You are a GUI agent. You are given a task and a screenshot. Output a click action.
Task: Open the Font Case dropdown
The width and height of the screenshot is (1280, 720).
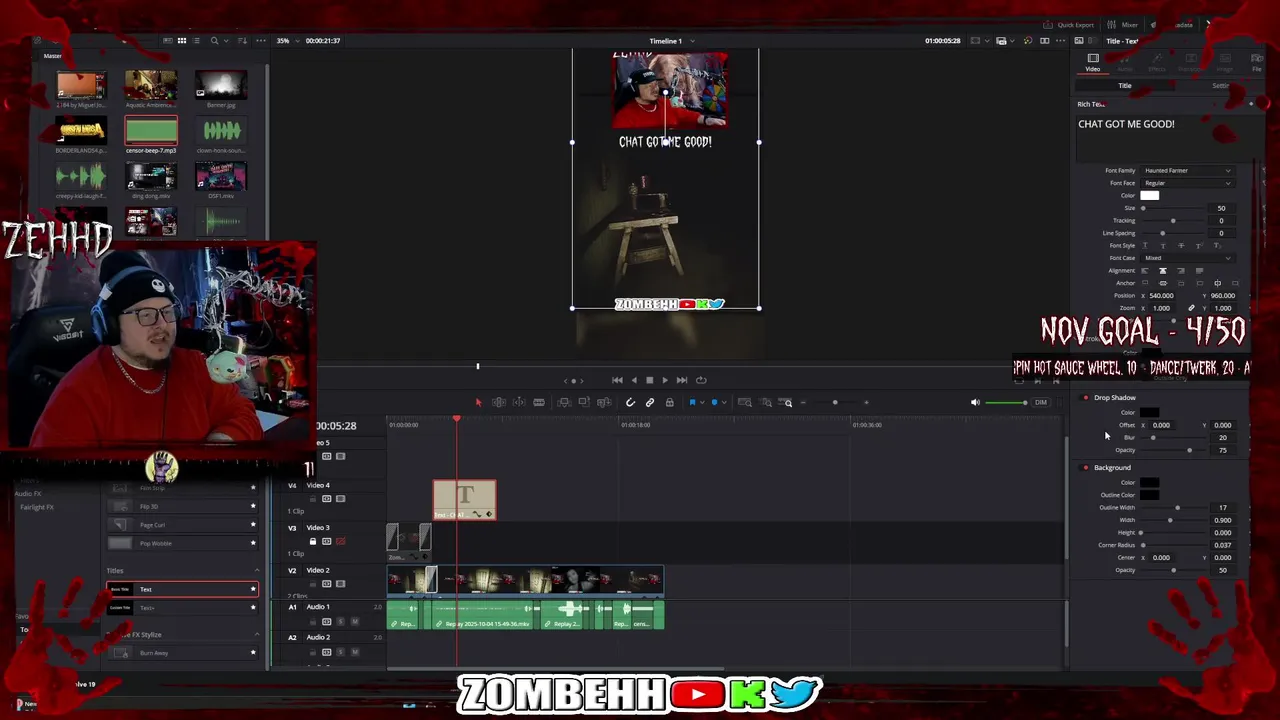(x=1187, y=258)
